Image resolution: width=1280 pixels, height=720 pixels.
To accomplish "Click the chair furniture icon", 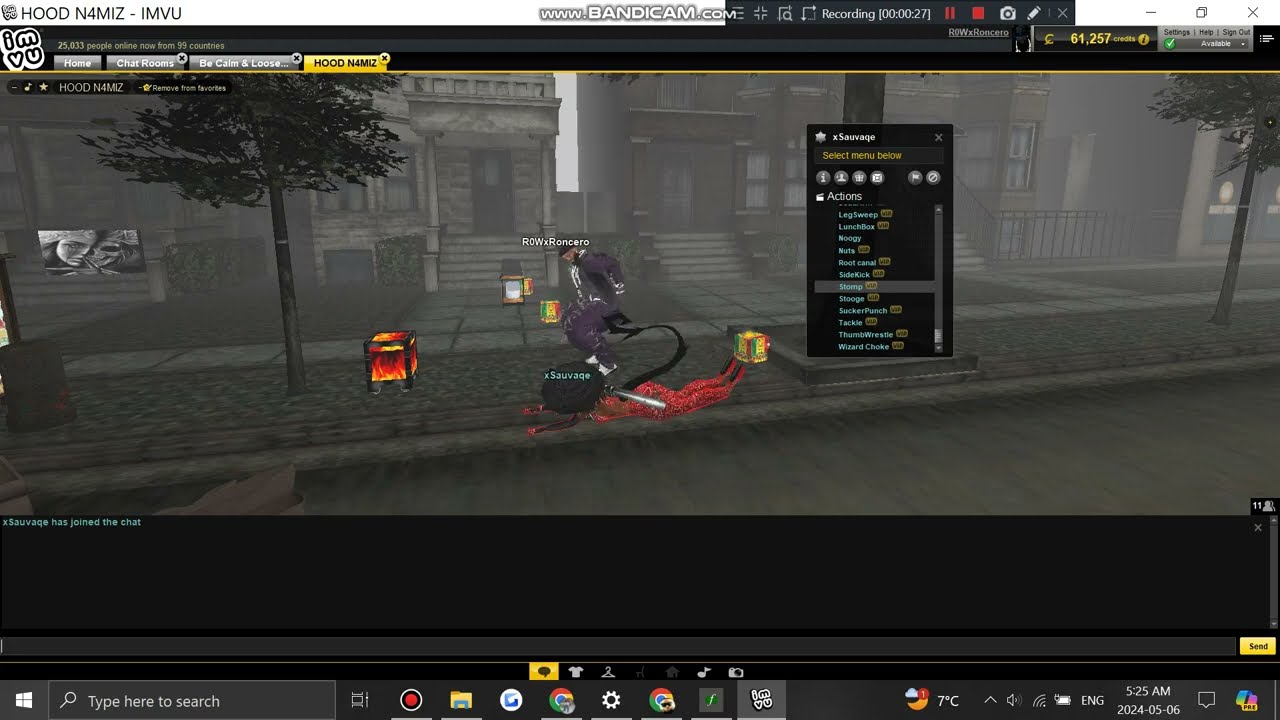I will pos(640,672).
